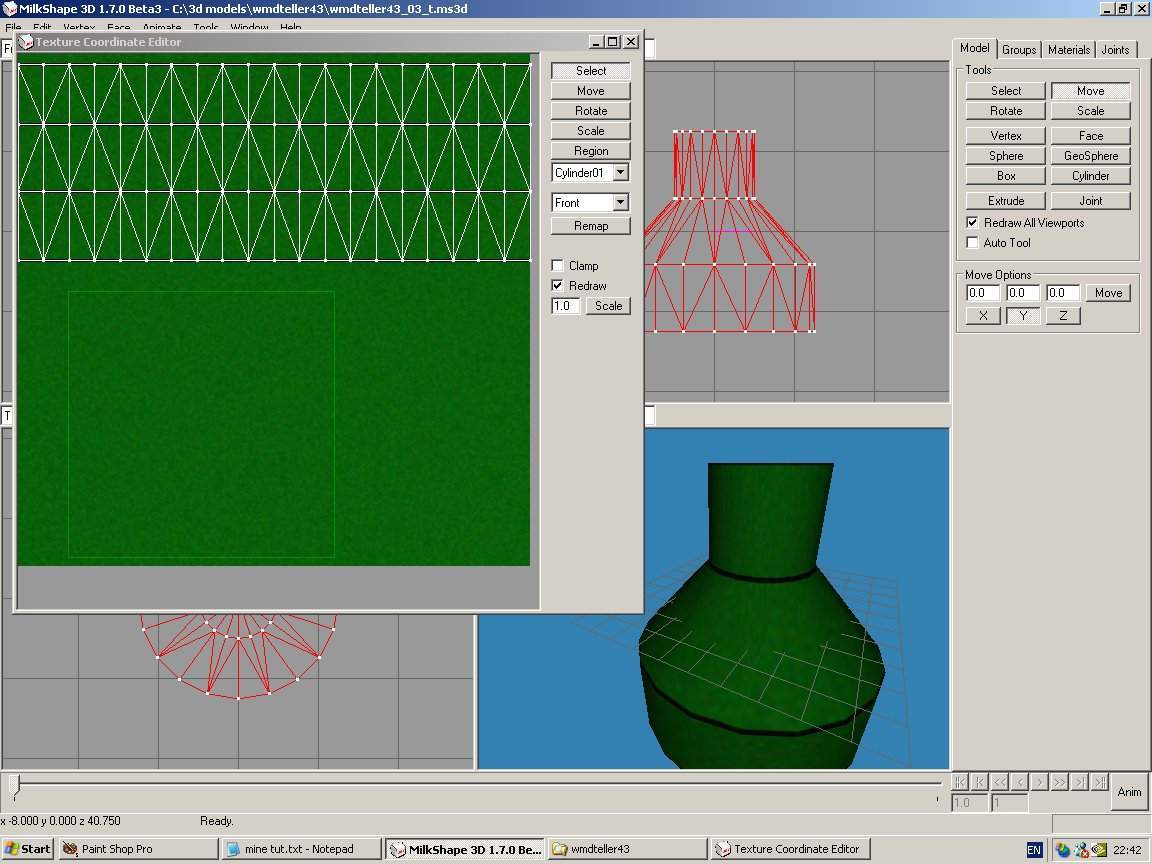Click the texture scale value field
Image resolution: width=1152 pixels, height=864 pixels.
pos(565,306)
